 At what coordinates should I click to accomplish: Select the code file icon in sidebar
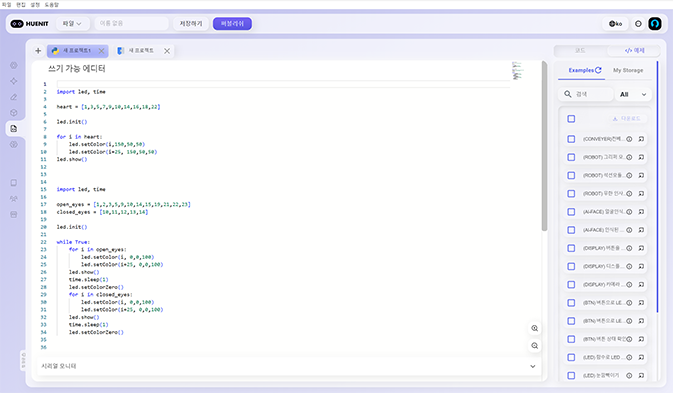tap(14, 128)
